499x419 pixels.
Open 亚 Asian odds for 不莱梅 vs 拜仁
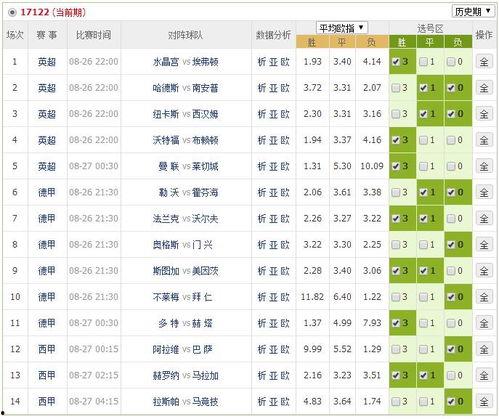[x=273, y=297]
